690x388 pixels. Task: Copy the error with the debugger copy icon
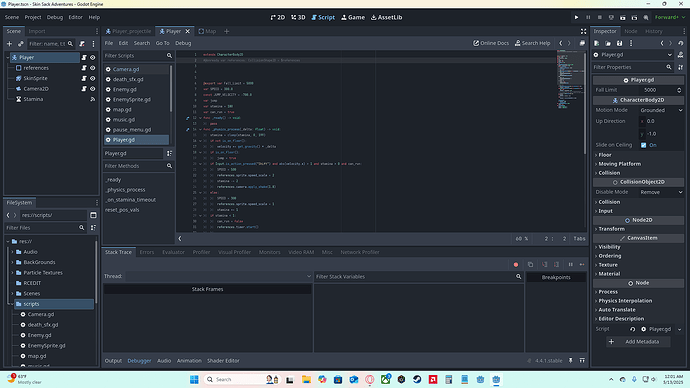530,264
